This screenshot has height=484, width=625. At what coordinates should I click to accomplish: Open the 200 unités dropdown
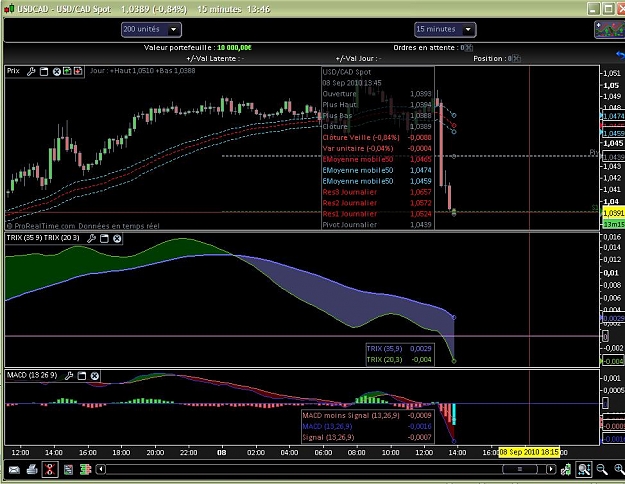[151, 30]
